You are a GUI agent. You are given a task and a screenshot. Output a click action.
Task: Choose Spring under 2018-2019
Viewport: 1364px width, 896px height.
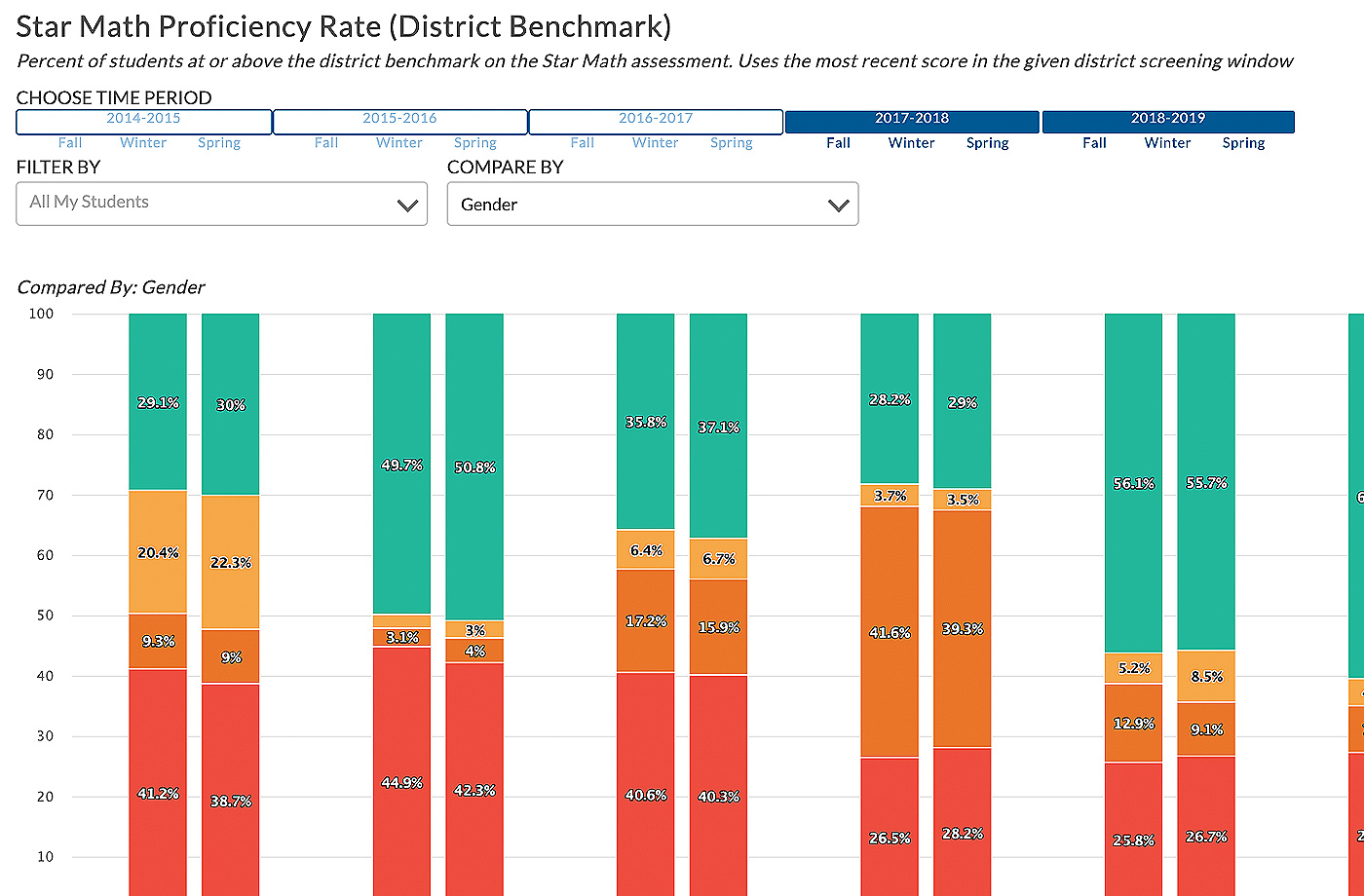(x=1244, y=143)
